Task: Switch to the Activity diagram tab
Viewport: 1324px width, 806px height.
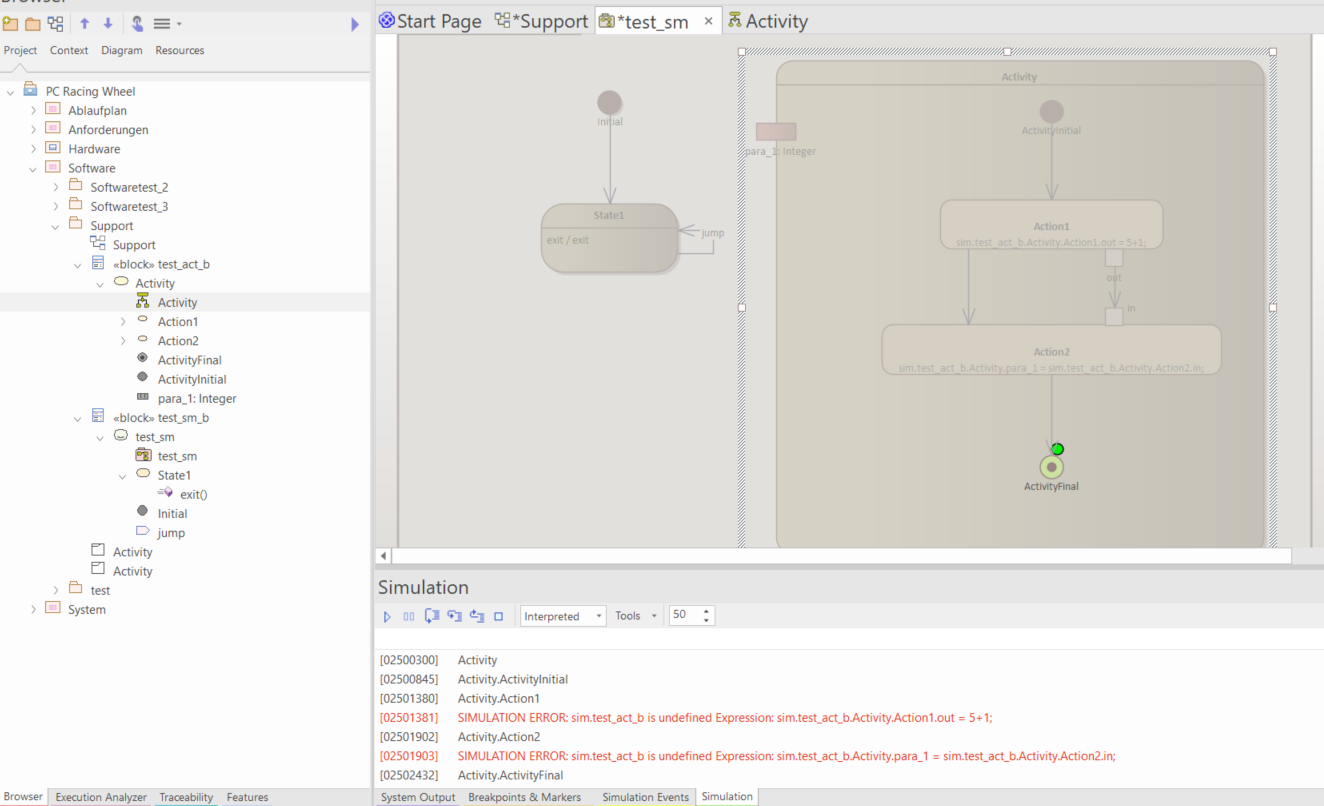Action: click(x=767, y=21)
